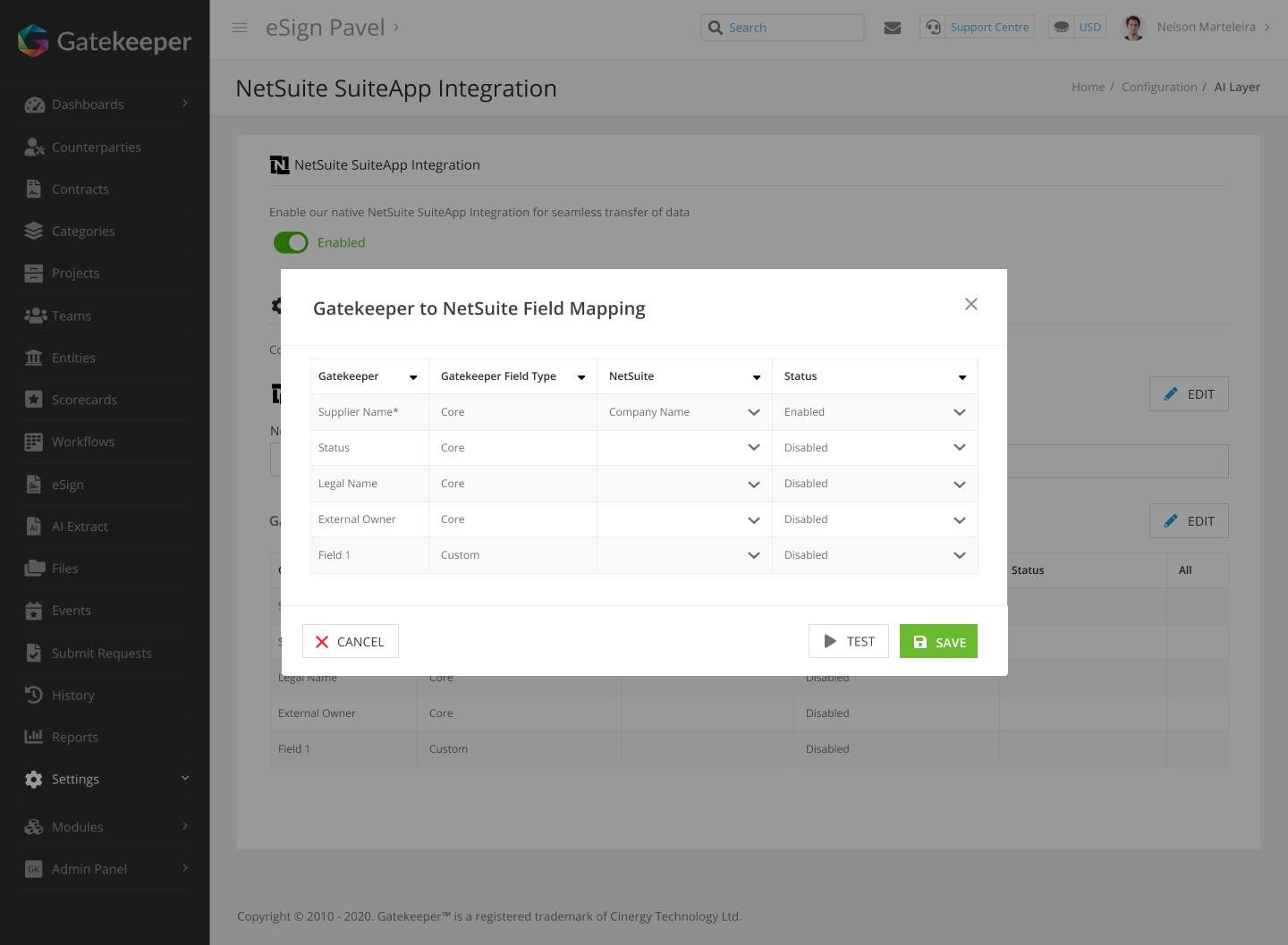Click the Search input field

pyautogui.click(x=783, y=28)
